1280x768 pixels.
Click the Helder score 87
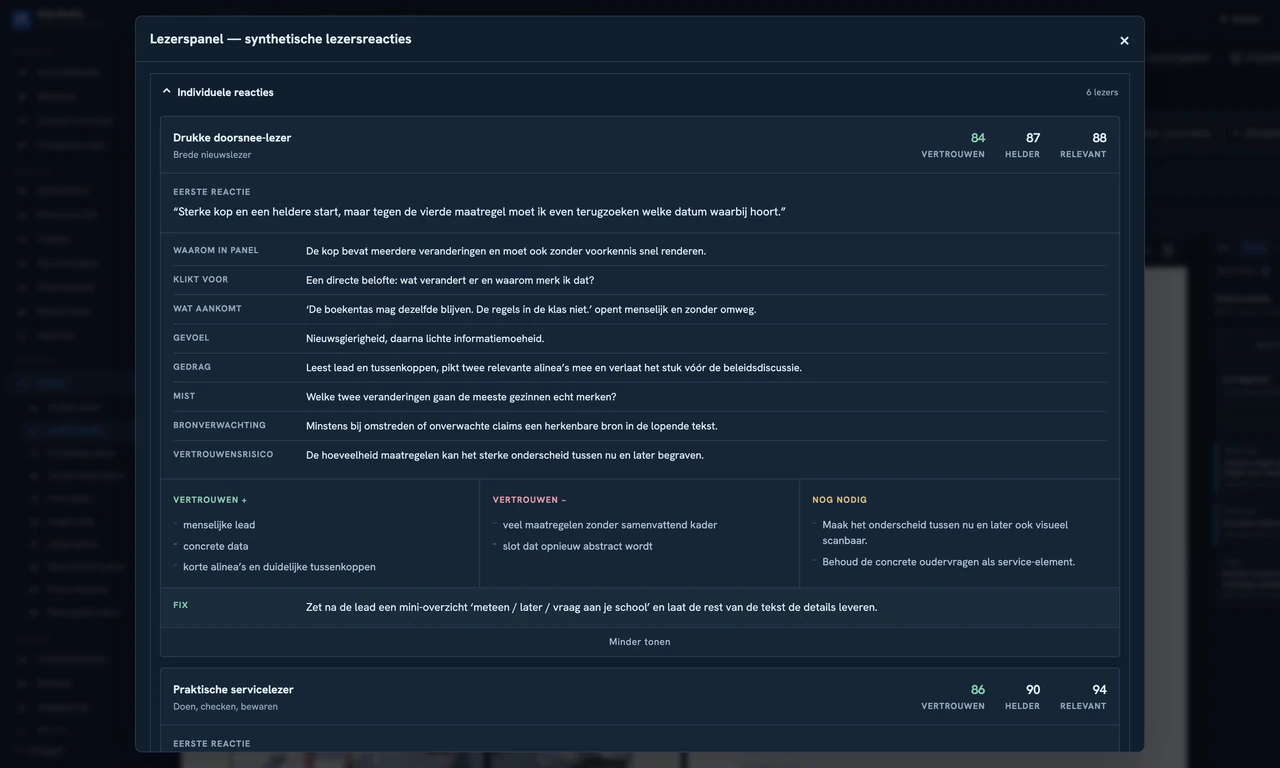pyautogui.click(x=1033, y=138)
